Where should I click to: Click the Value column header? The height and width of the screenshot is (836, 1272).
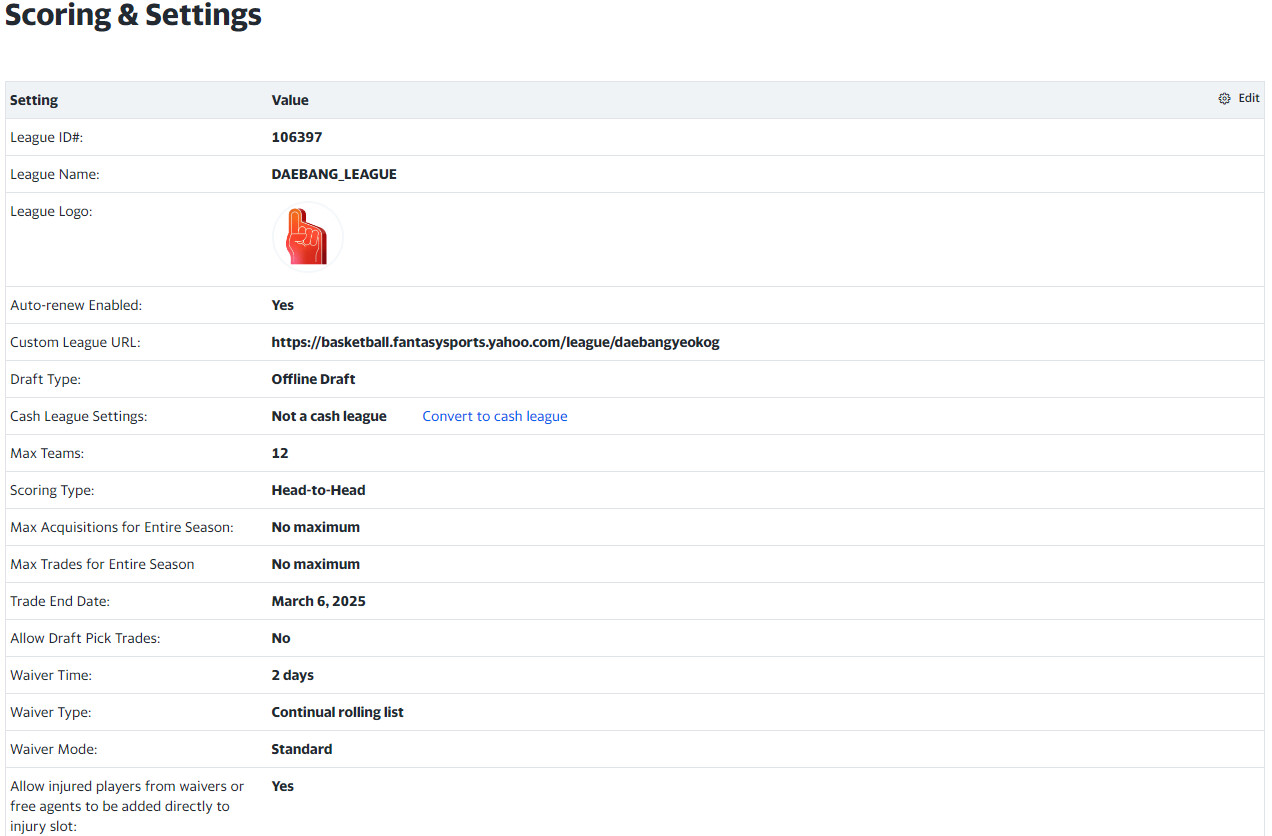pos(290,100)
